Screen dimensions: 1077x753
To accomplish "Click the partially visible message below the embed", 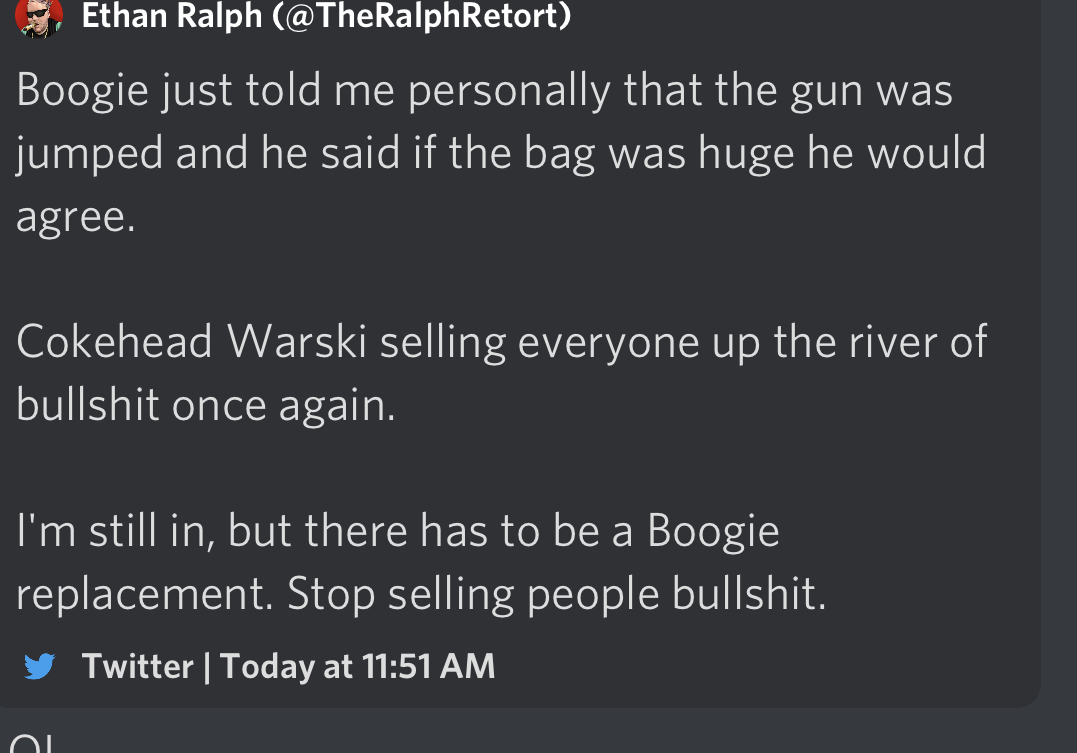I will tap(31, 743).
